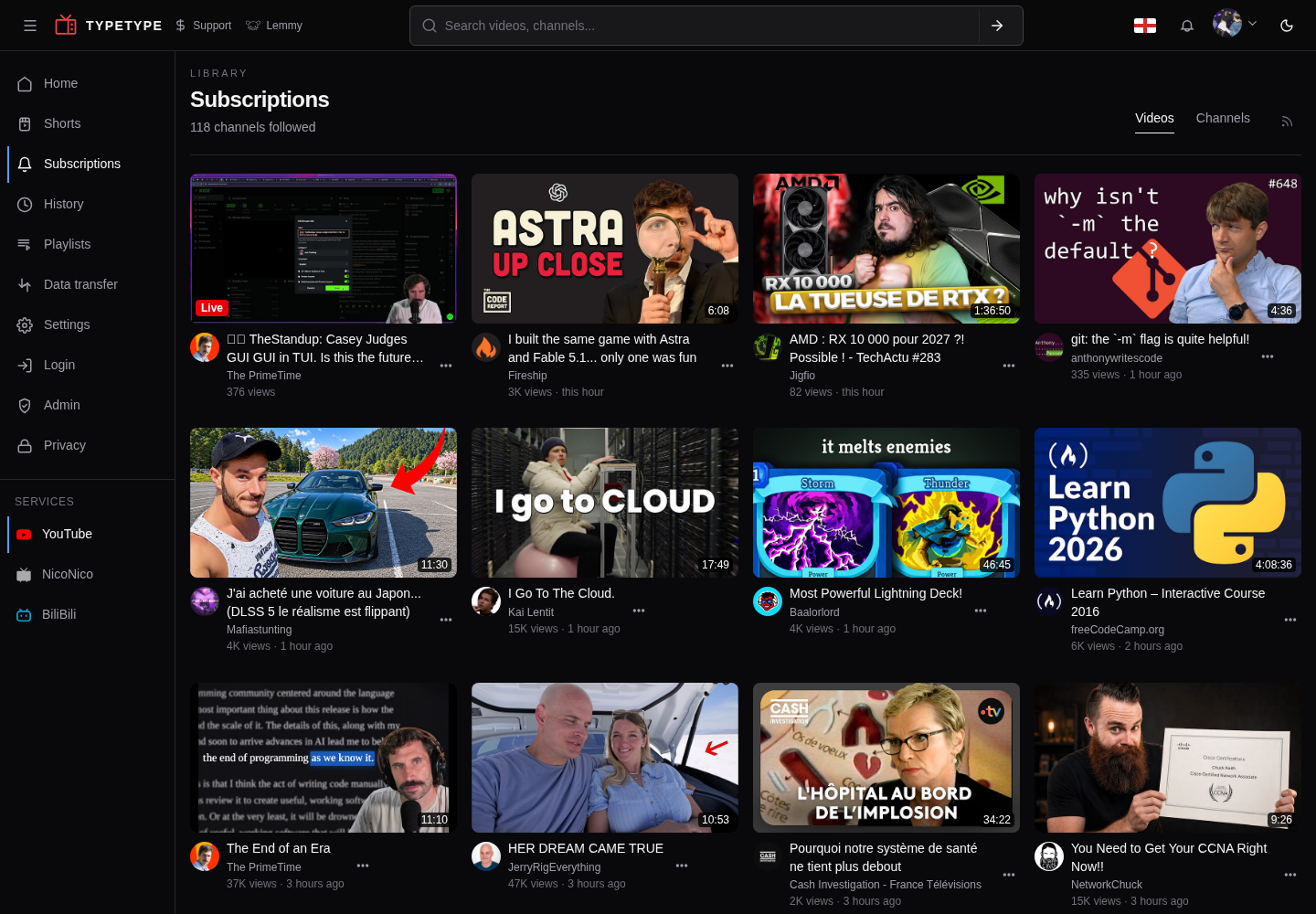Submit search with the arrow button
The height and width of the screenshot is (914, 1316).
998,26
